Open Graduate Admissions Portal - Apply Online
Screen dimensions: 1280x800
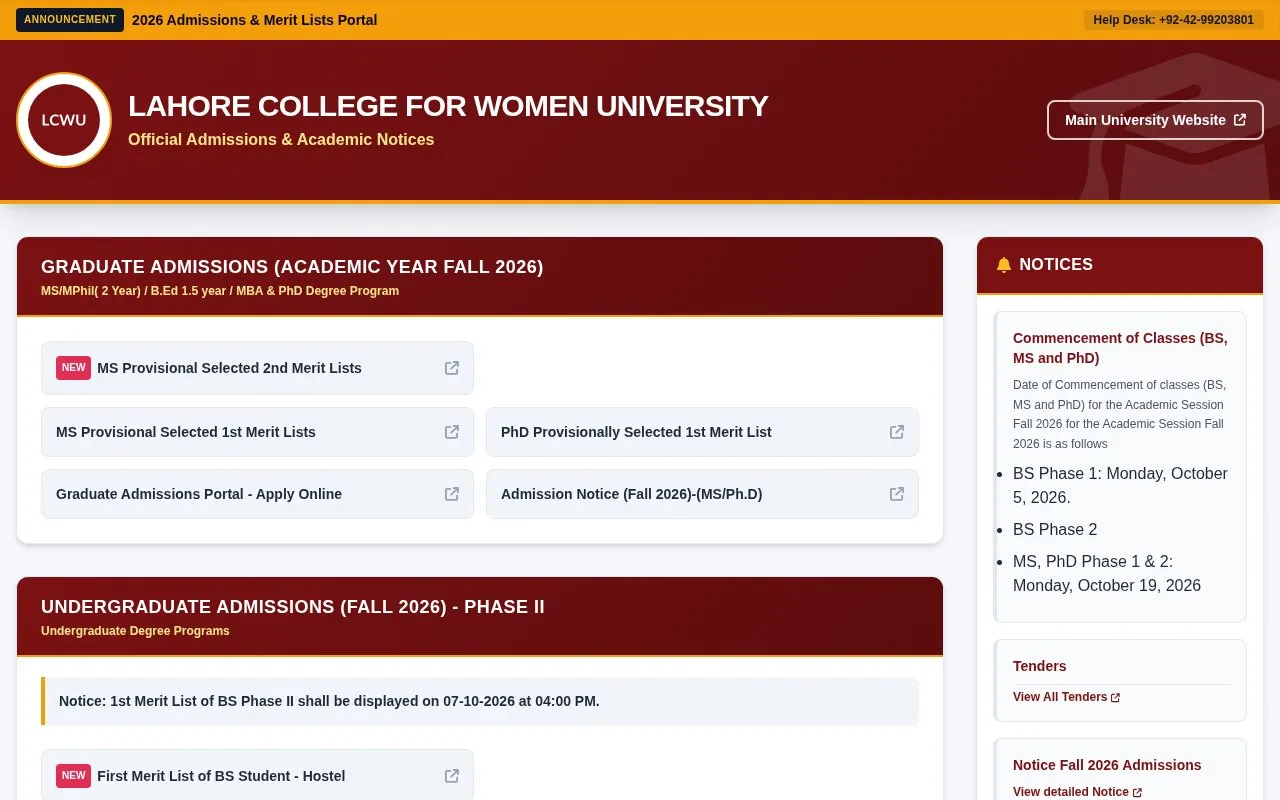tap(257, 494)
